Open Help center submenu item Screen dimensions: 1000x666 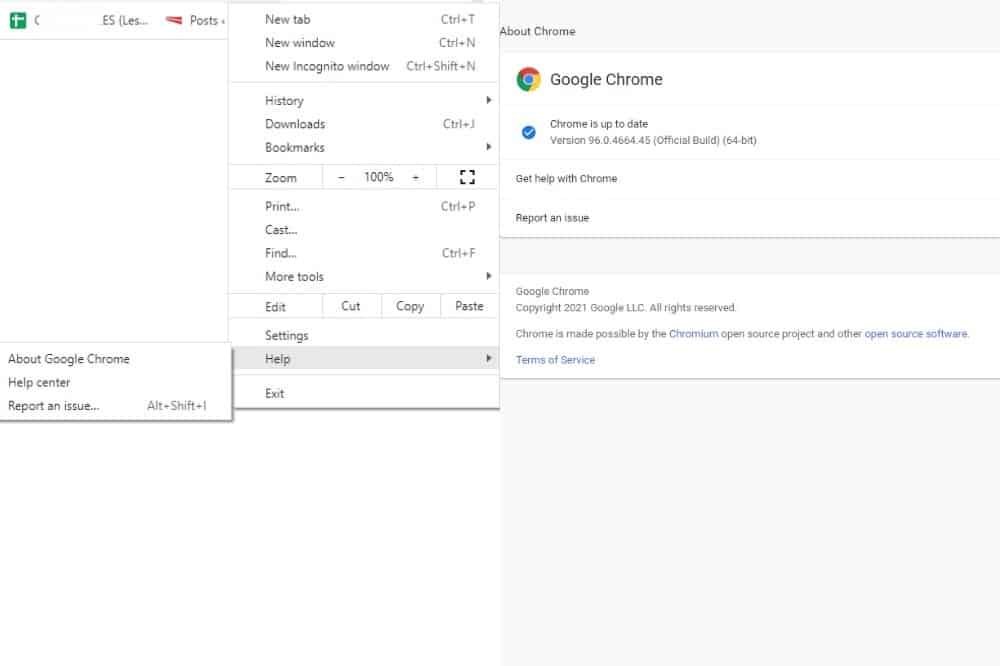coord(116,383)
